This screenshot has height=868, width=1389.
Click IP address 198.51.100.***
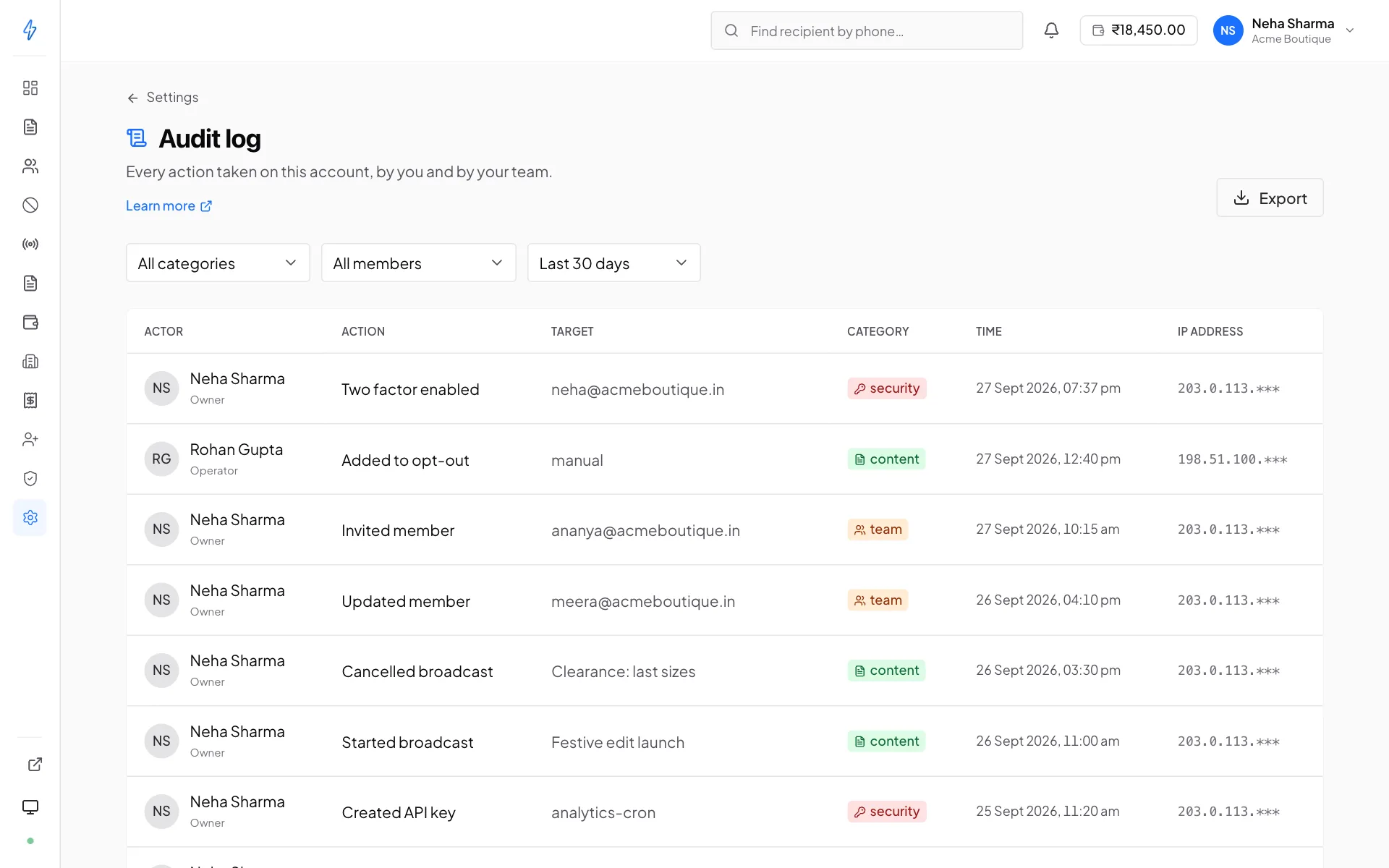tap(1232, 459)
